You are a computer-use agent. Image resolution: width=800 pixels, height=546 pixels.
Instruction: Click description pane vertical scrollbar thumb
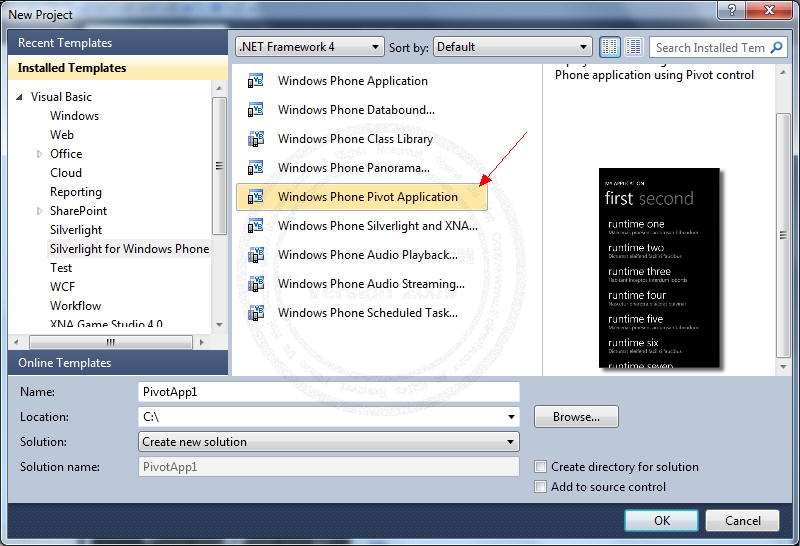click(783, 235)
